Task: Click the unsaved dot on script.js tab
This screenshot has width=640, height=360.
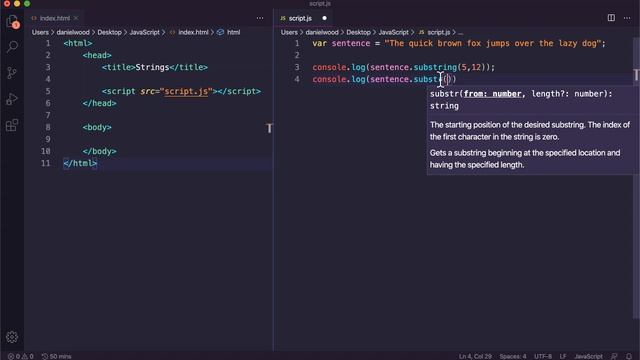Action: tap(324, 18)
